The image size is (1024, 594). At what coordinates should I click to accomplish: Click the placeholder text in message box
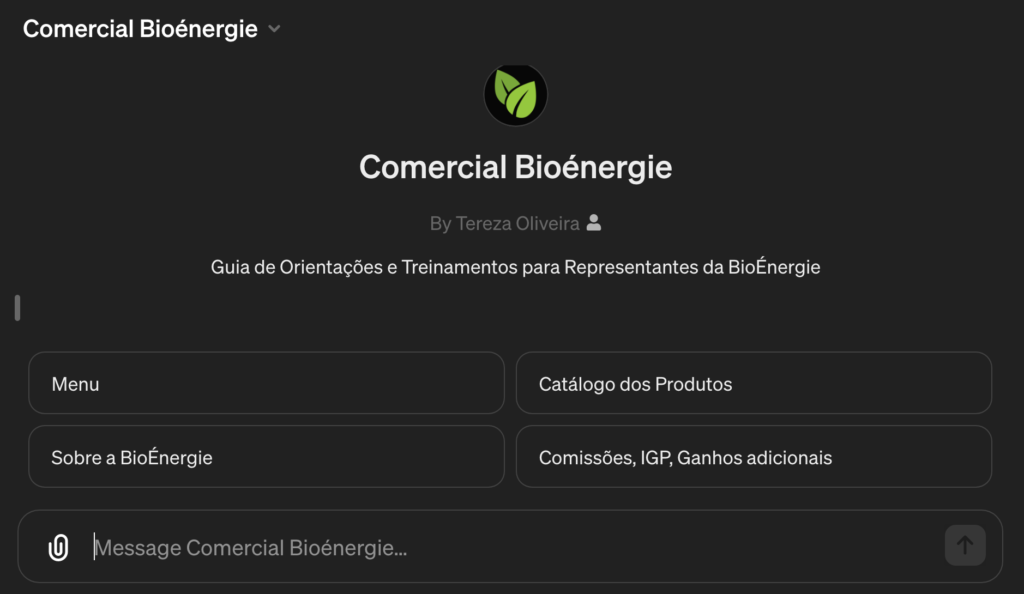coord(250,548)
